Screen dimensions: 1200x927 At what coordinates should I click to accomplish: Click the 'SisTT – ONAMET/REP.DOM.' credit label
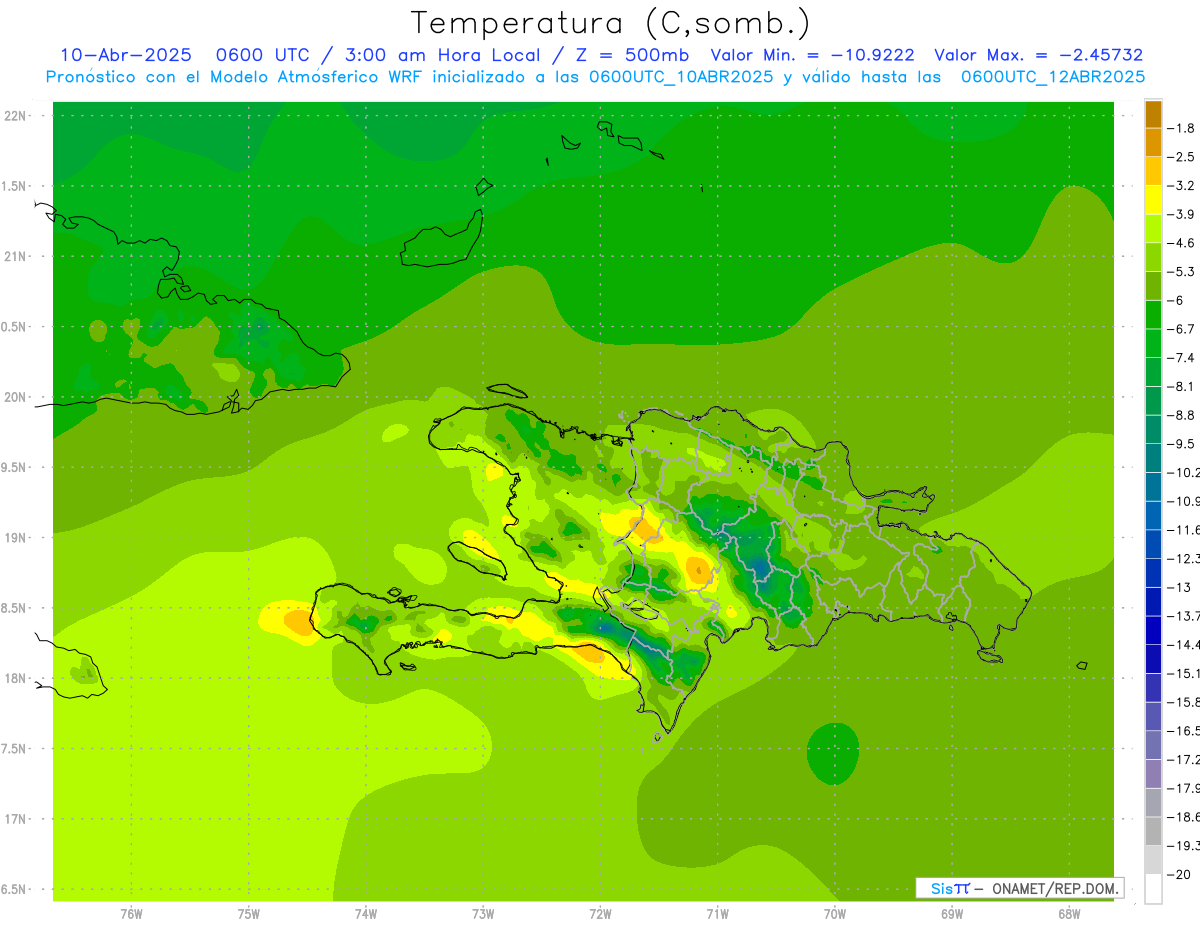1020,888
